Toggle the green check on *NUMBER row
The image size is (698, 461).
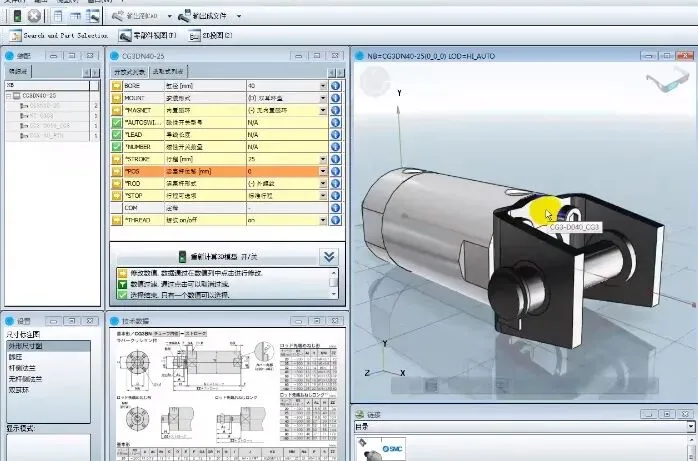[x=117, y=147]
